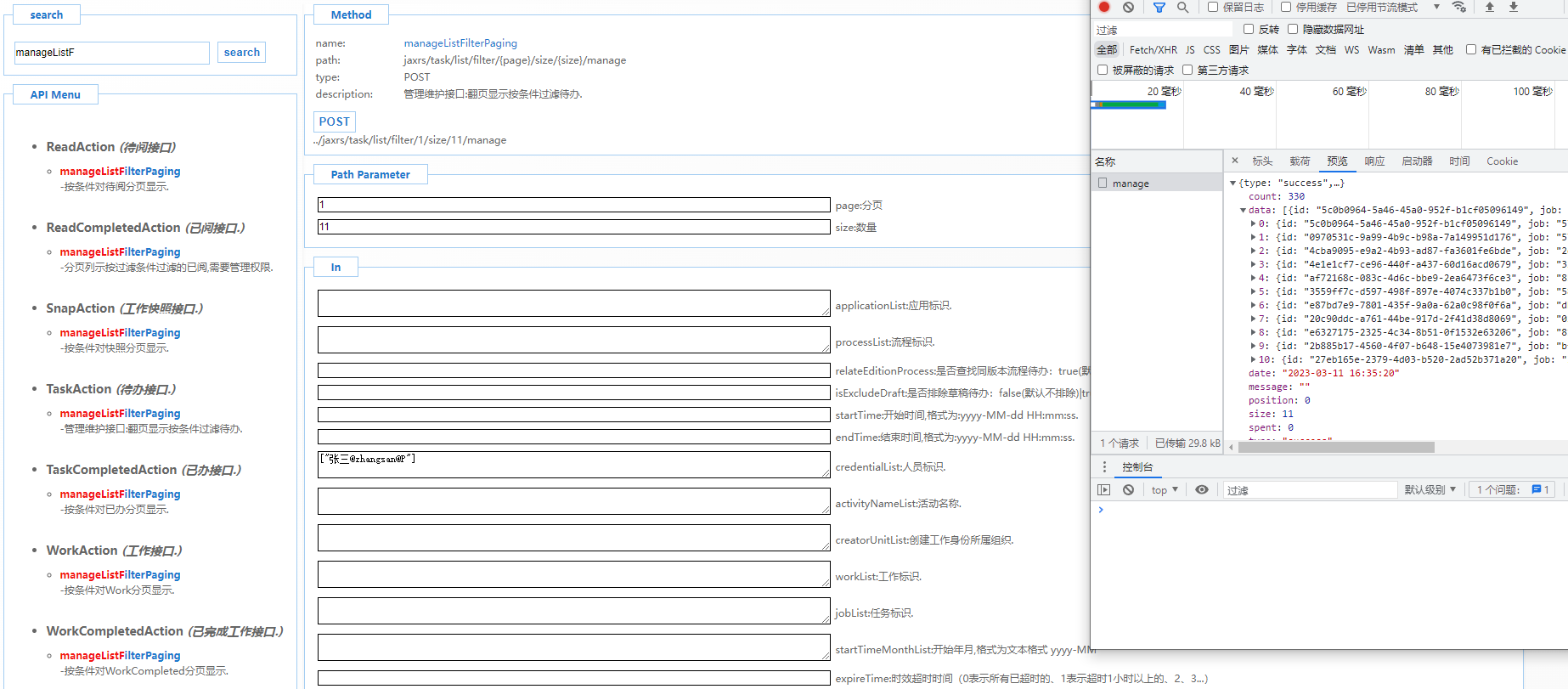Expand data item 10 in the preview

pos(1253,359)
